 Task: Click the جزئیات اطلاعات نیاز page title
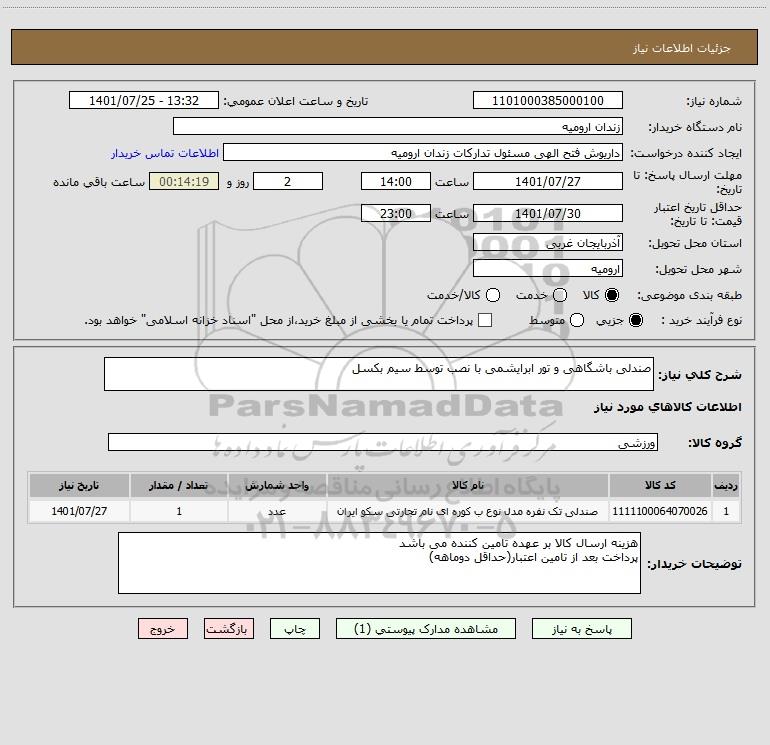pyautogui.click(x=682, y=48)
